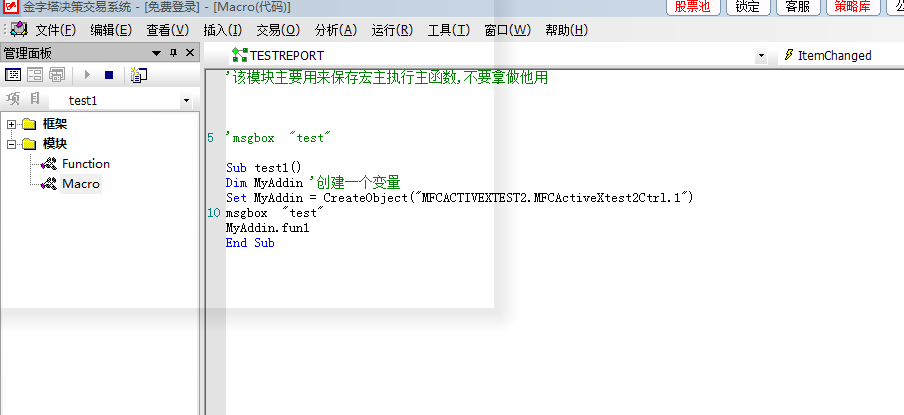Click the TESTREPORT object icon
904x415 pixels.
point(240,55)
